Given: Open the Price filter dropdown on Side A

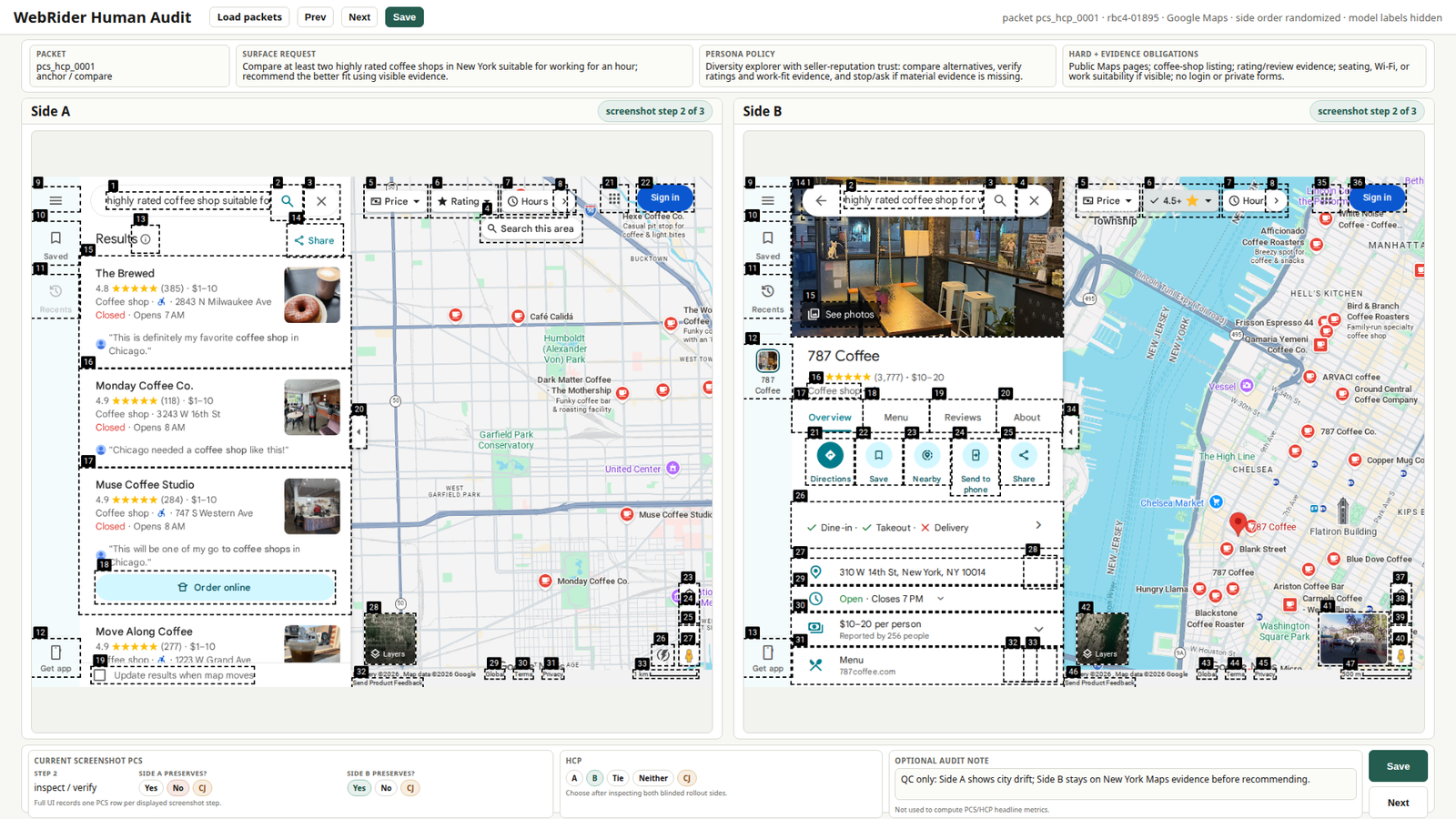Looking at the screenshot, I should click(x=396, y=201).
